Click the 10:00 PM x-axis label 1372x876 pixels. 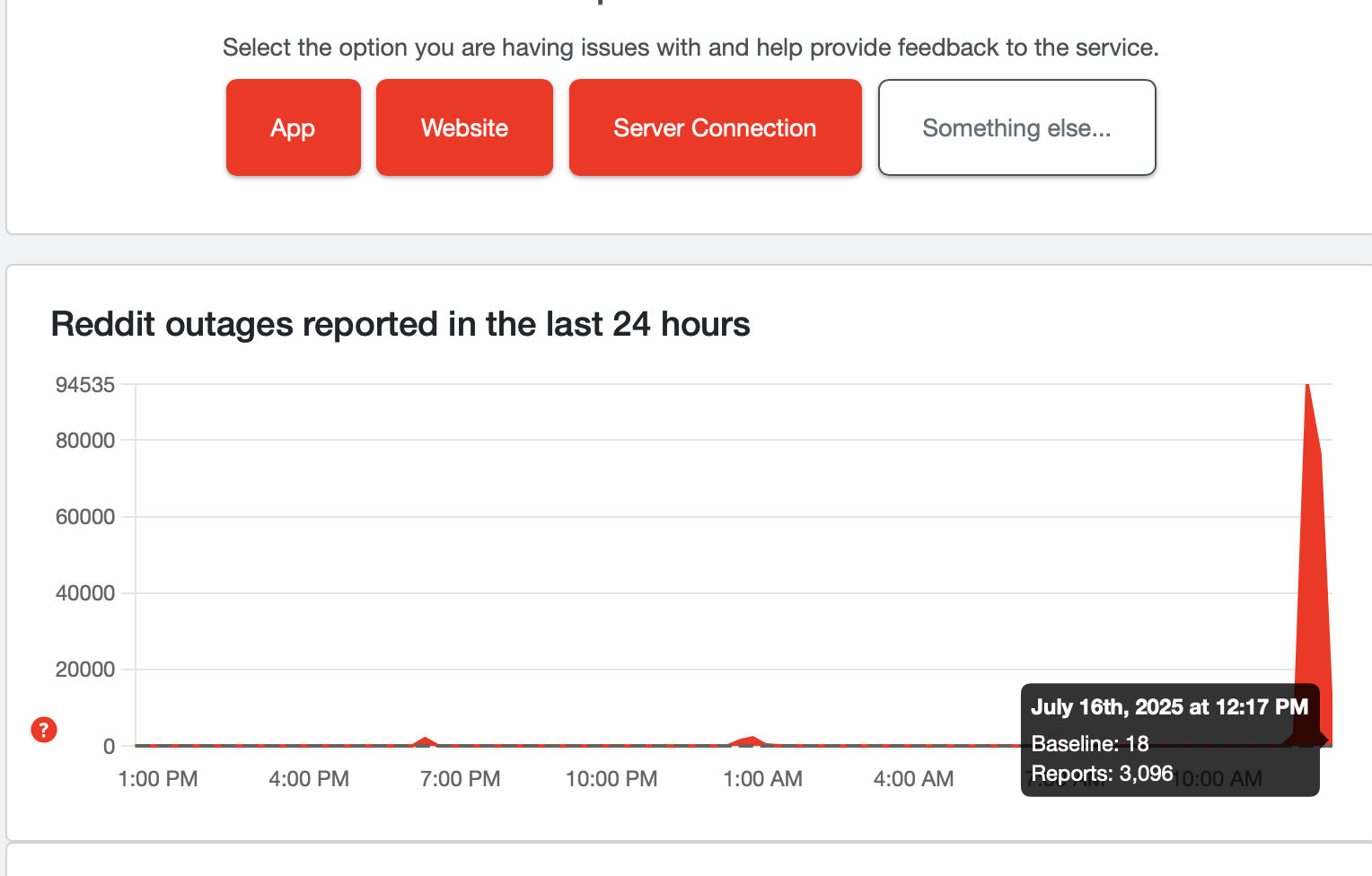[611, 779]
